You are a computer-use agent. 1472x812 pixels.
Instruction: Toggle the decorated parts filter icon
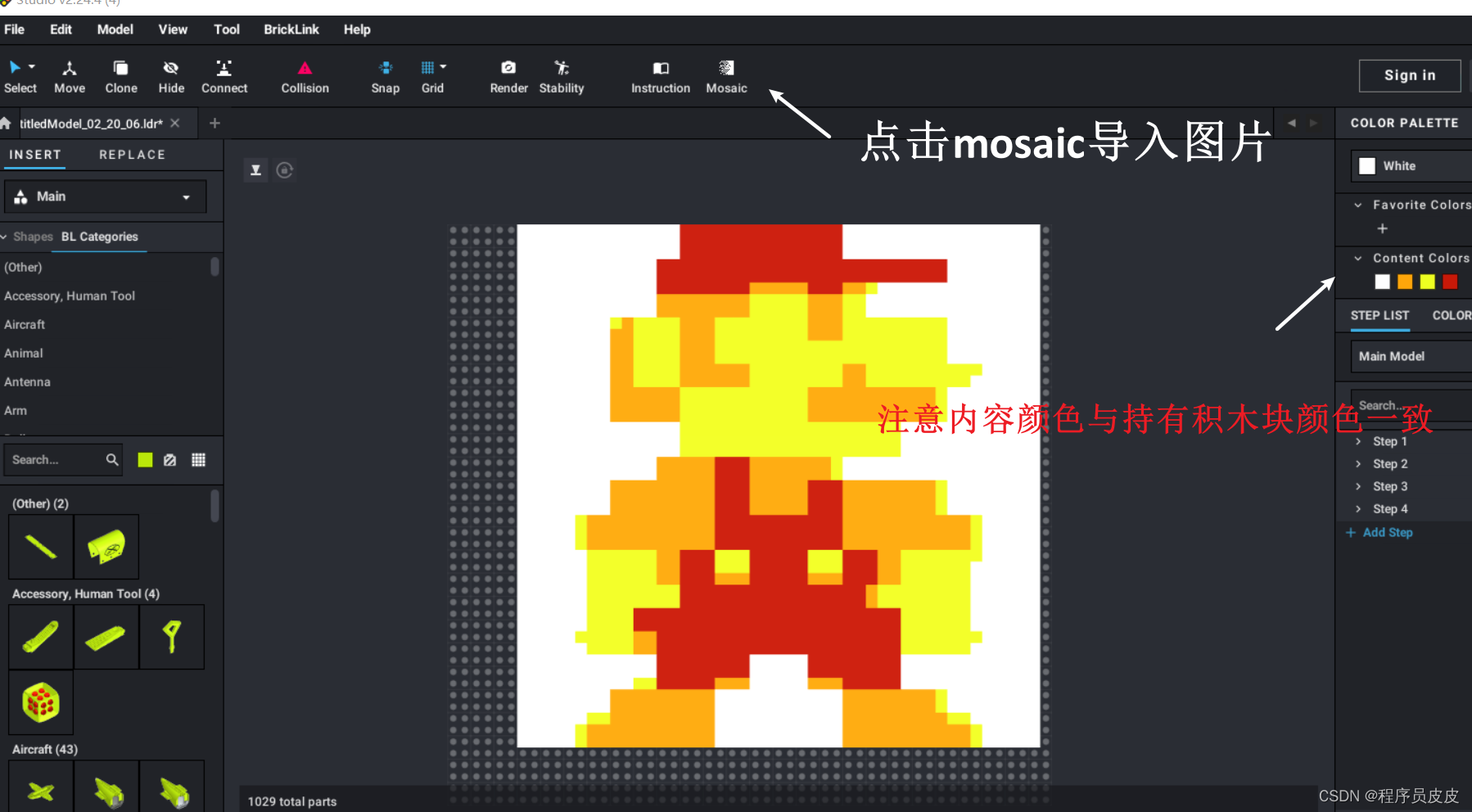(169, 460)
